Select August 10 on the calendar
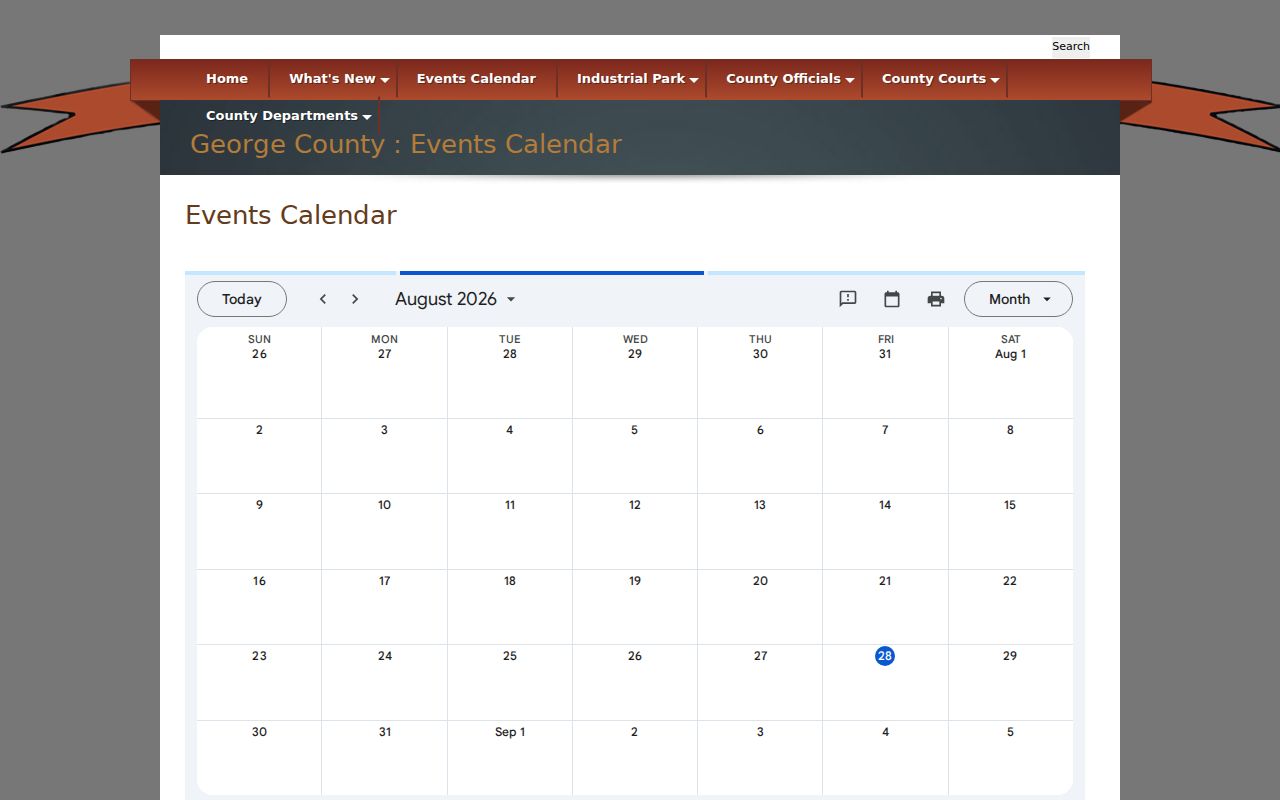 384,505
